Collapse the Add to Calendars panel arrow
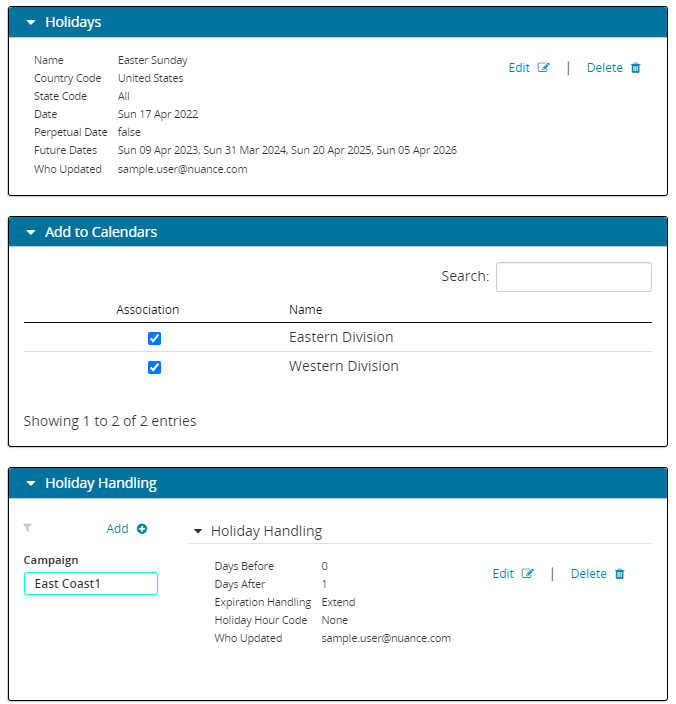The height and width of the screenshot is (704, 676). pos(31,232)
